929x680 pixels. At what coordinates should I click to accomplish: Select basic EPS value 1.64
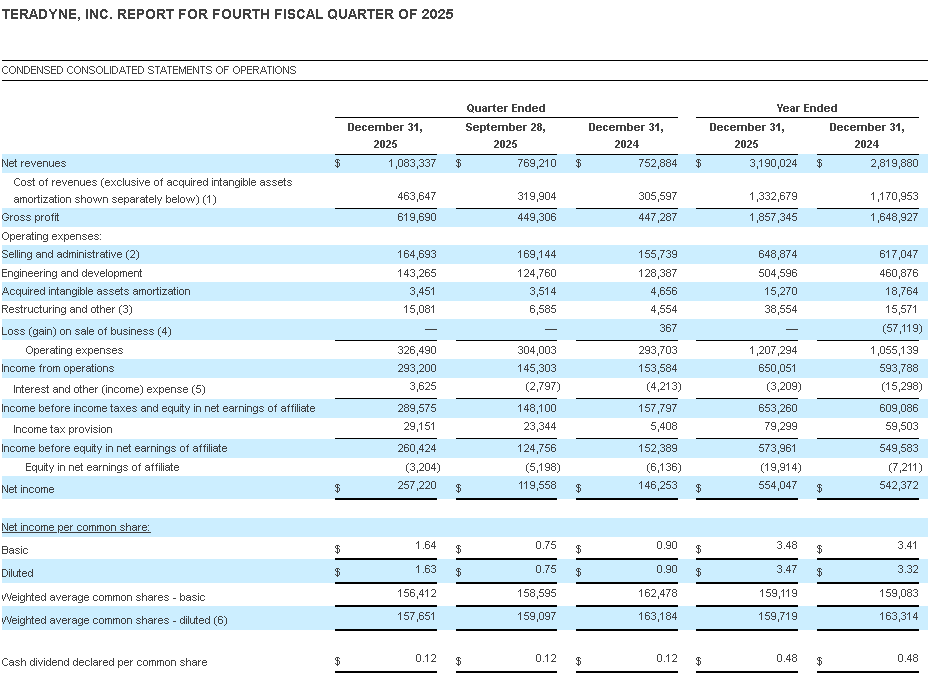click(x=425, y=546)
